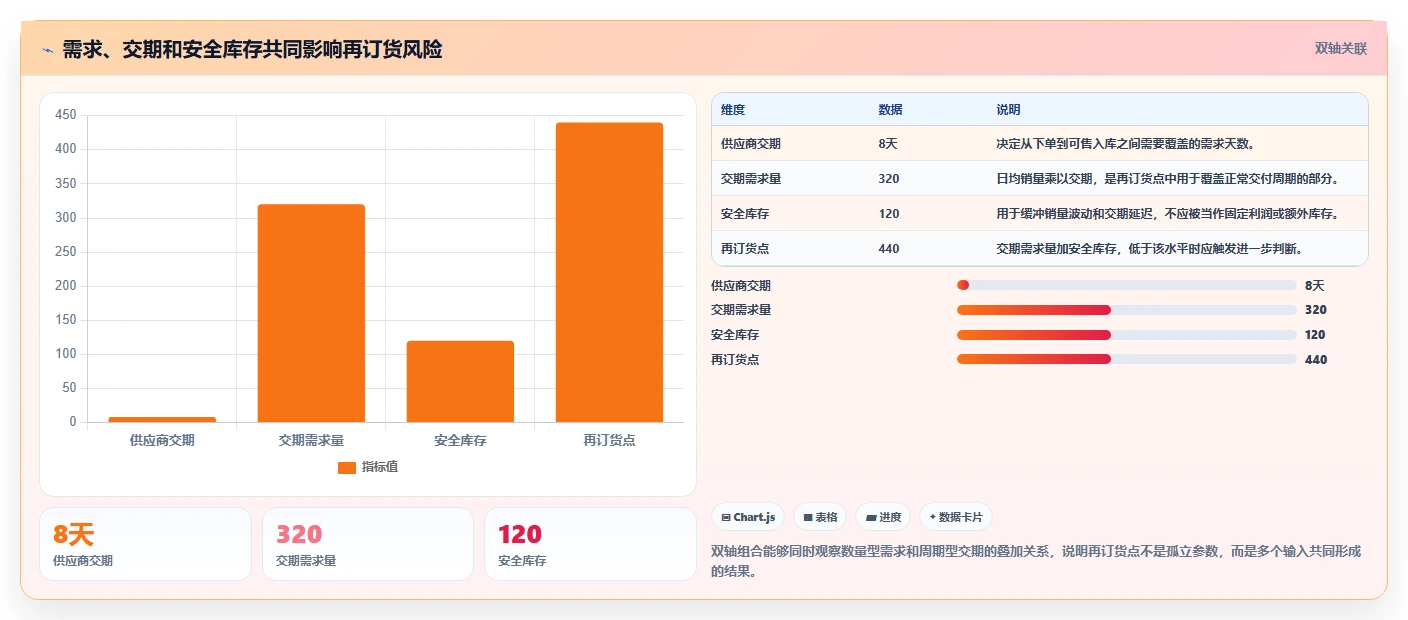Click the 交期需求量 bar in the chart

click(311, 313)
